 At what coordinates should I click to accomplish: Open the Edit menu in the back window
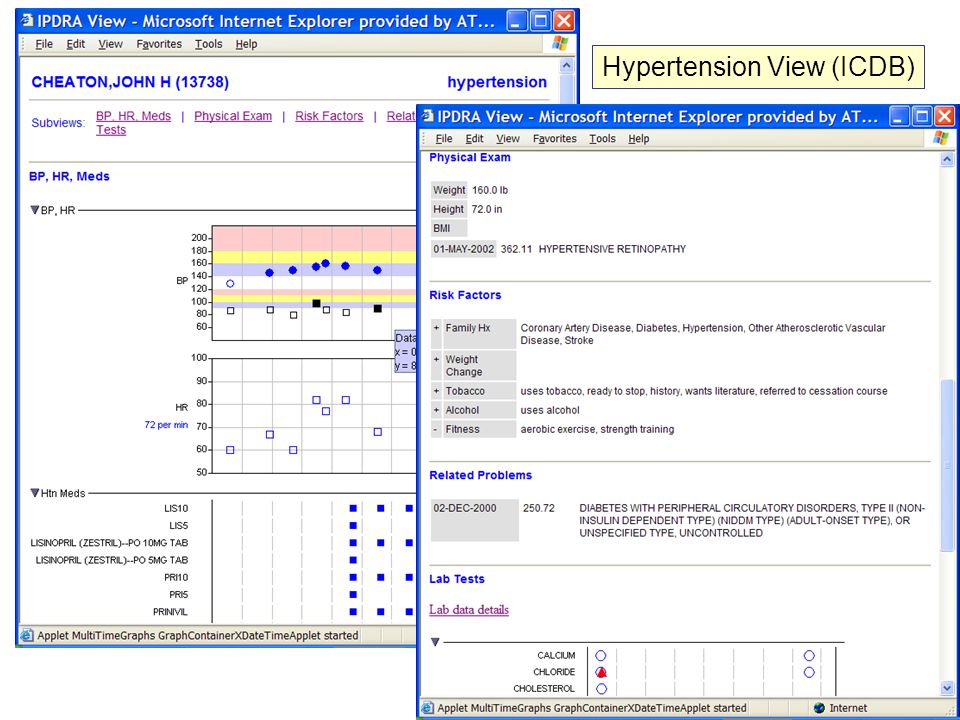pos(76,44)
